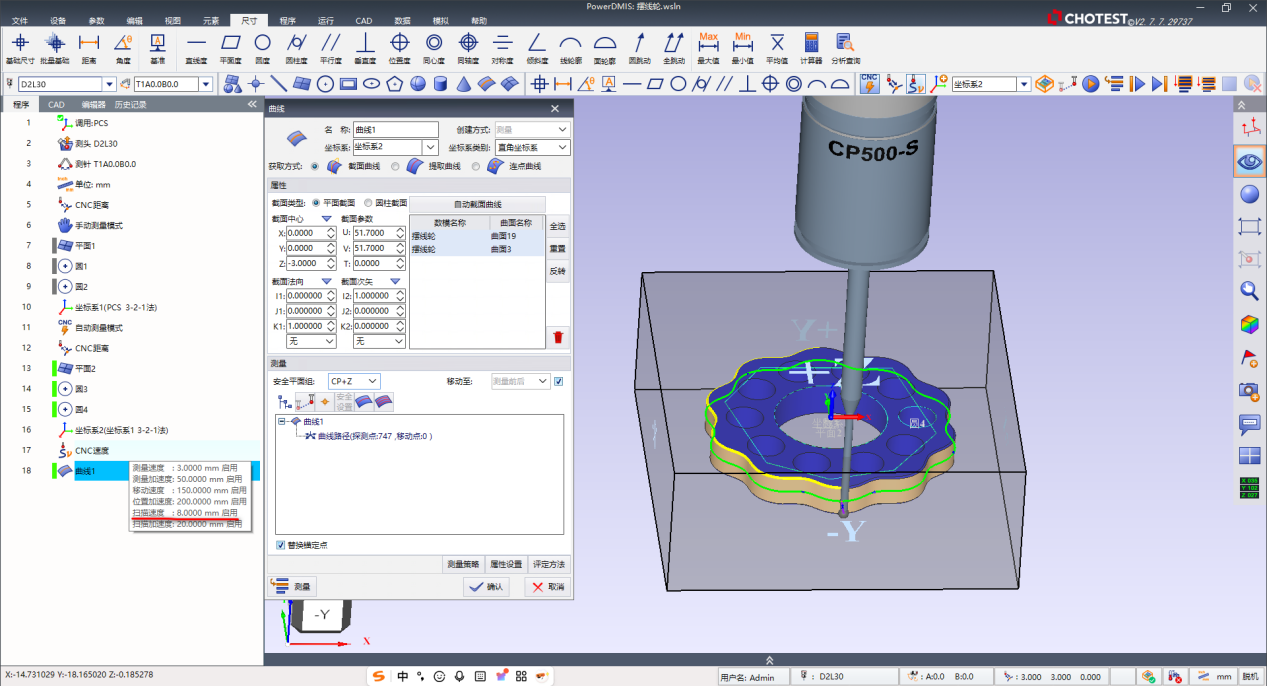Open the 程序 menu tab

coord(288,20)
